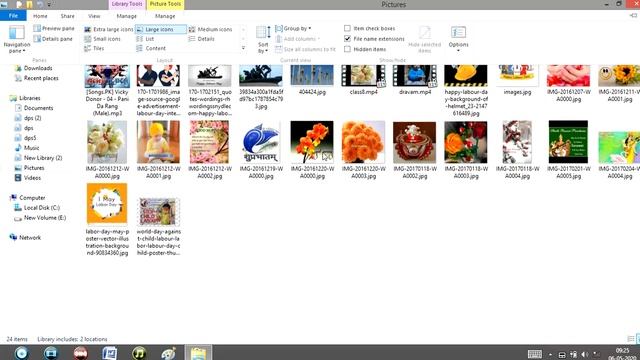Screen dimensions: 640x360
Task: Open the music player taskbar icon
Action: pyautogui.click(x=139, y=353)
